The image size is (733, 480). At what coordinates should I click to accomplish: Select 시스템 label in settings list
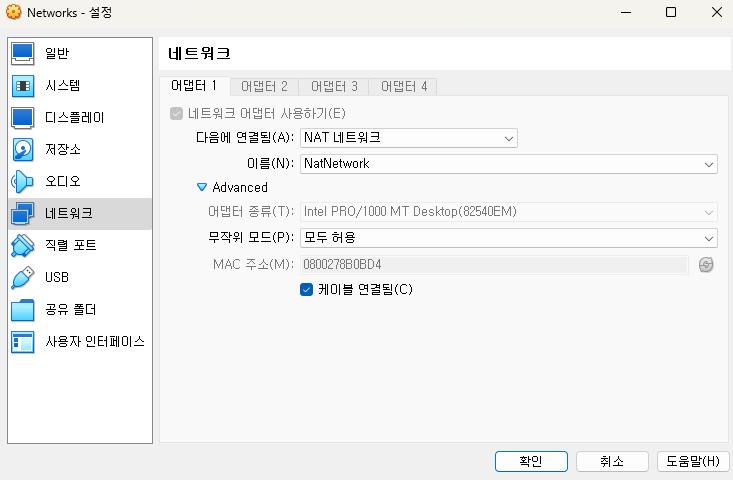point(63,86)
